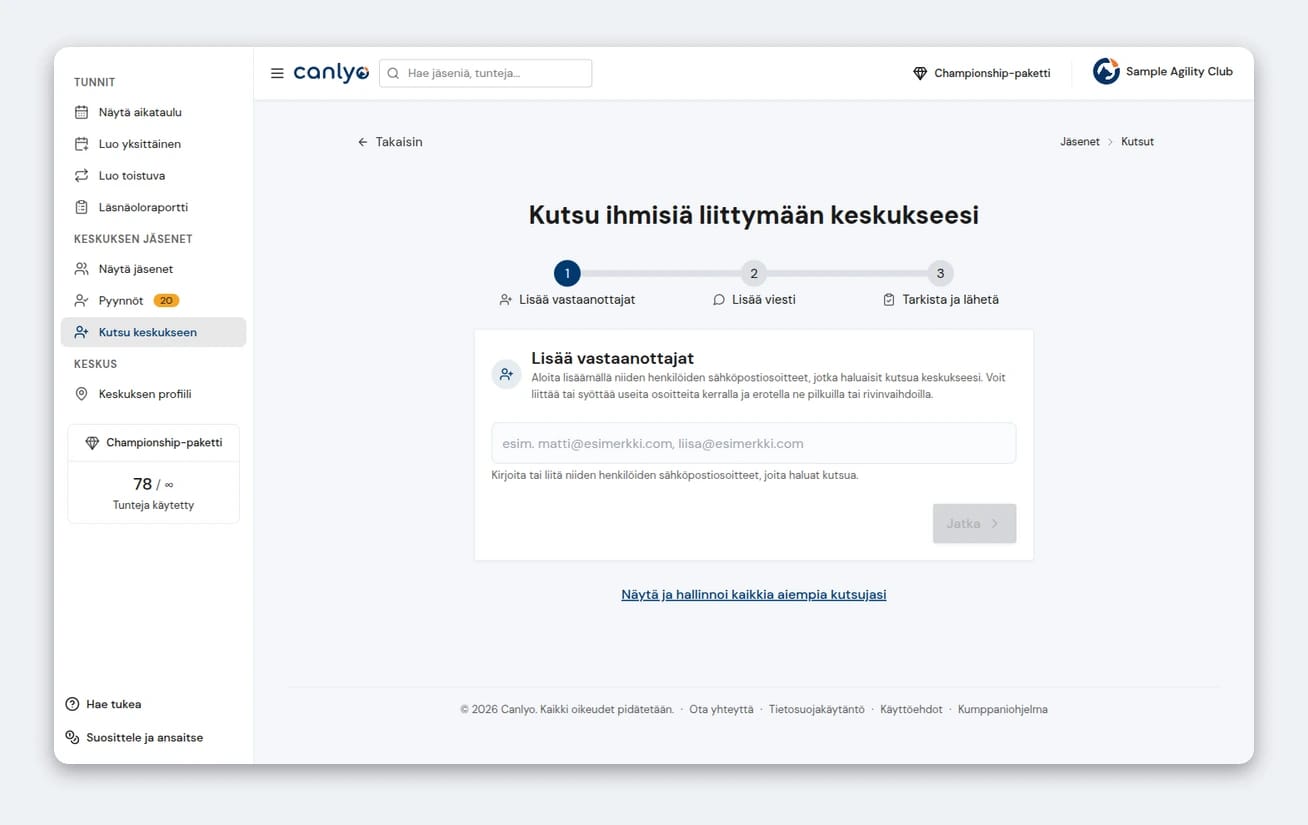
Task: Click step 2 circle in progress bar
Action: click(754, 273)
